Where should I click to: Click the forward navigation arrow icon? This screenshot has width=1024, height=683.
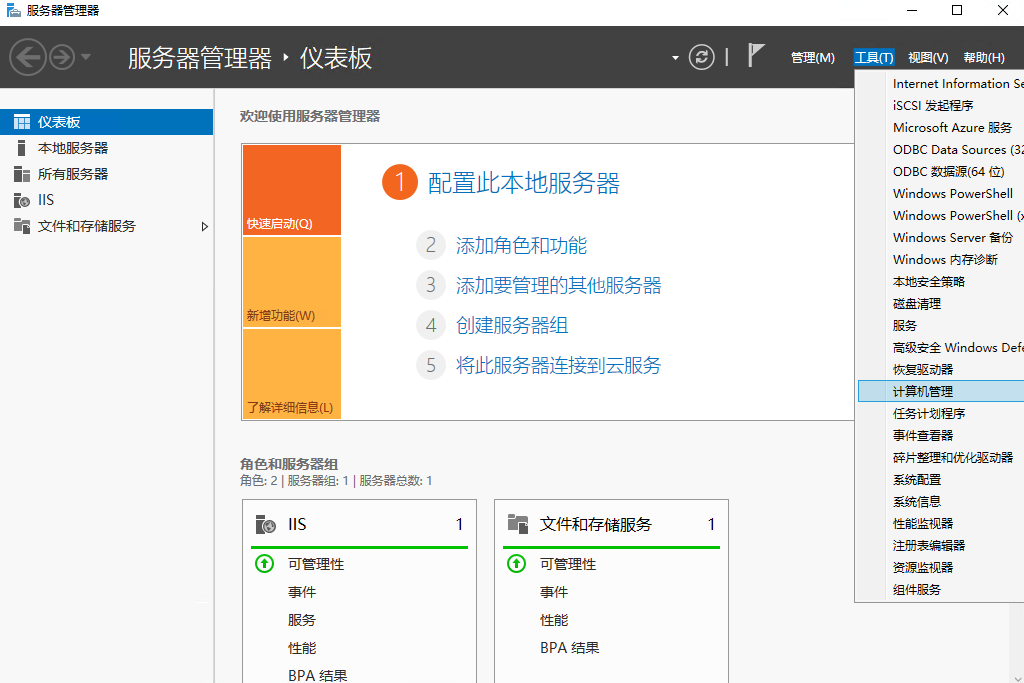click(62, 57)
